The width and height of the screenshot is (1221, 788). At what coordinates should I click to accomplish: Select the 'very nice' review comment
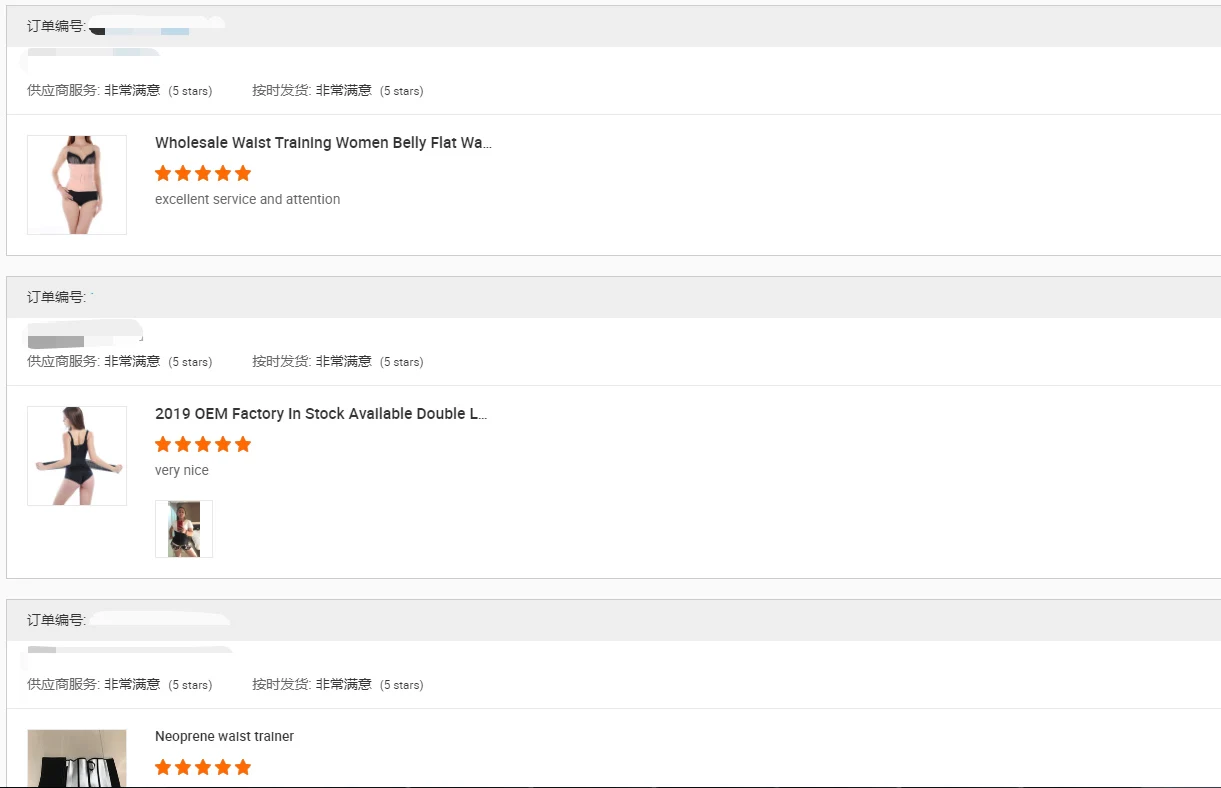point(182,470)
